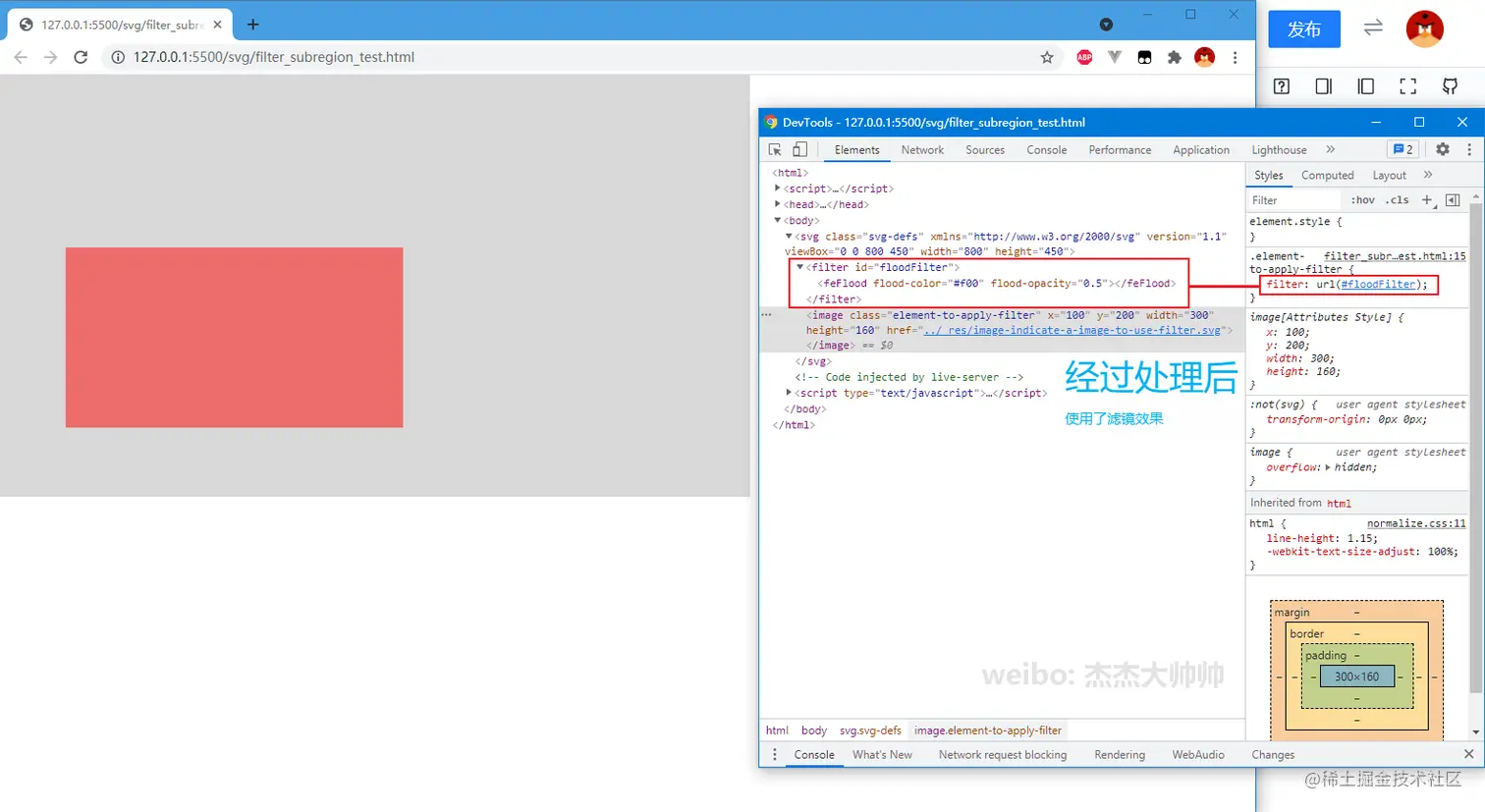Switch to the Application panel tab
The width and height of the screenshot is (1485, 812).
click(1201, 150)
